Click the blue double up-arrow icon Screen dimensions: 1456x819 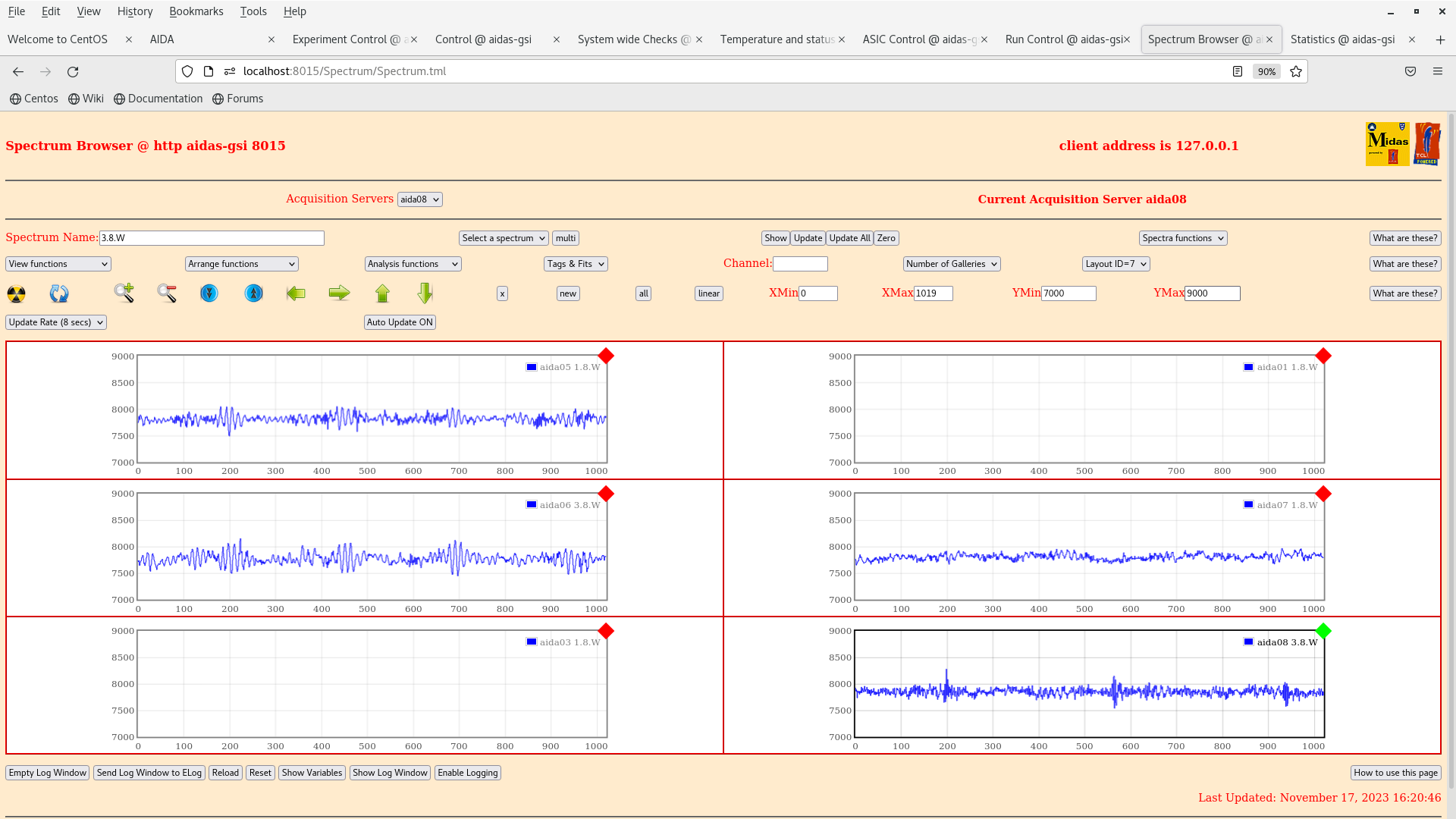coord(254,293)
